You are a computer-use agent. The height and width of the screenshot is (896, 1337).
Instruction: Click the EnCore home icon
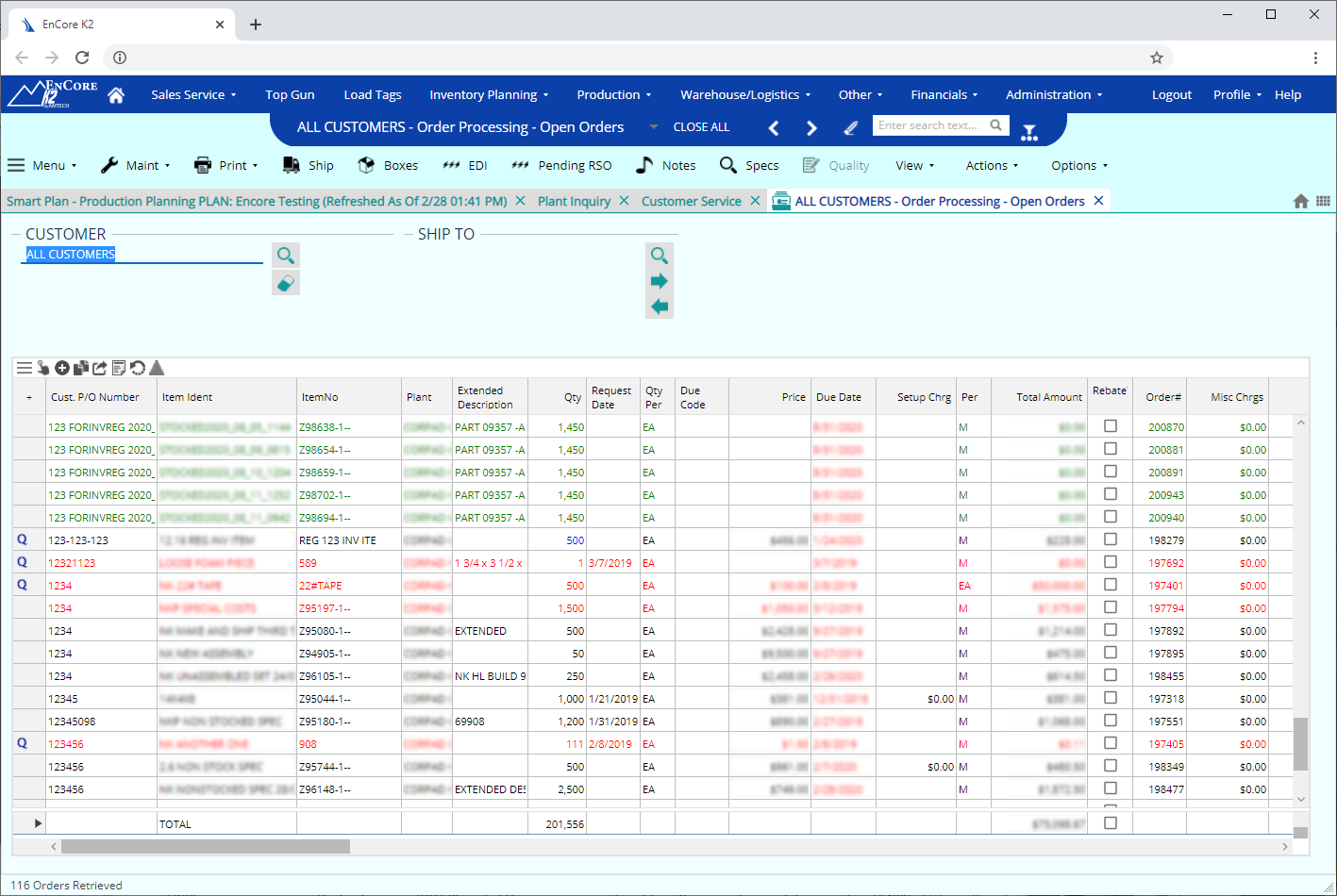pos(116,95)
